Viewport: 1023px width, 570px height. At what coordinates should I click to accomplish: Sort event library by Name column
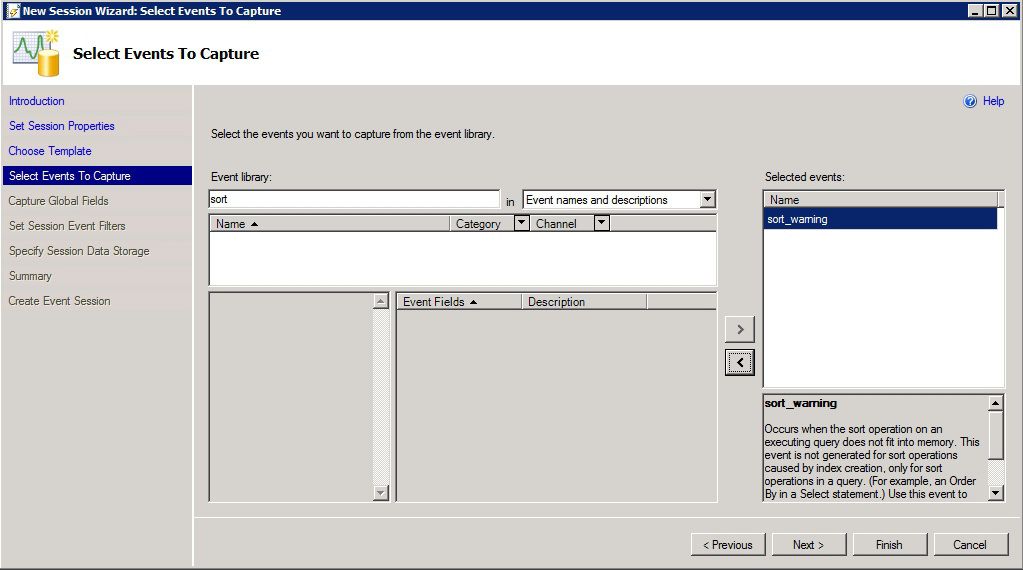(329, 224)
